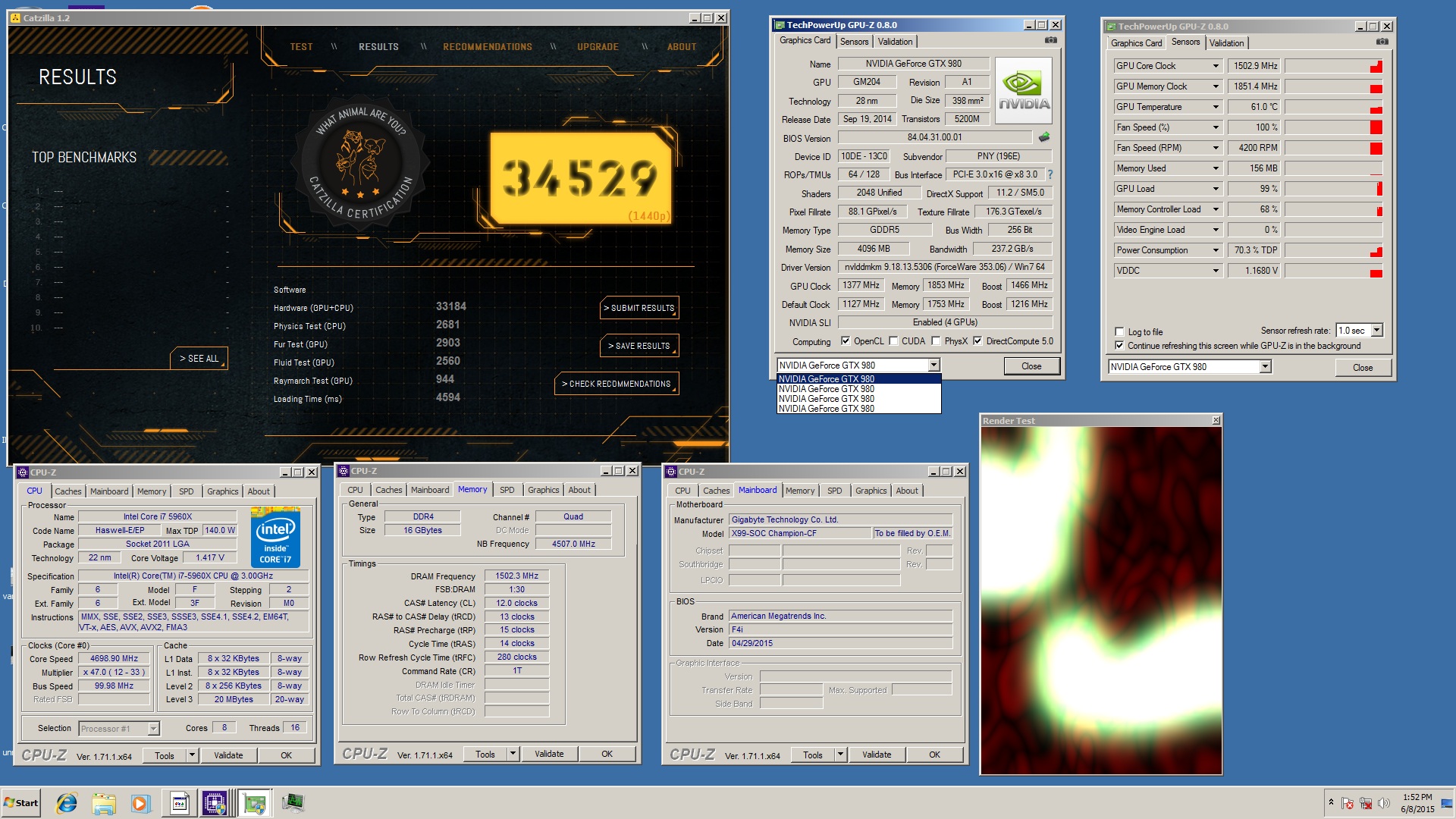Save BIOS to file icon in GPU-Z
The width and height of the screenshot is (1456, 819).
click(x=1044, y=137)
